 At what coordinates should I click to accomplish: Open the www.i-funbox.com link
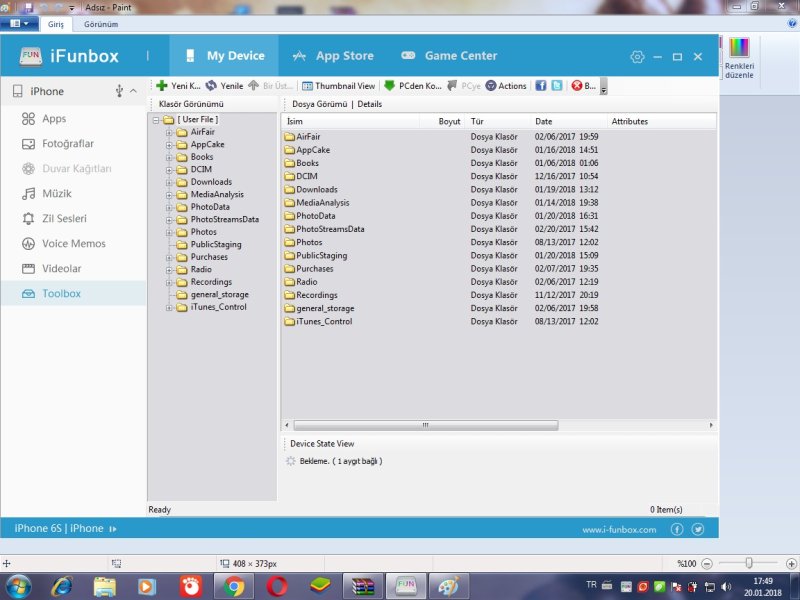619,529
